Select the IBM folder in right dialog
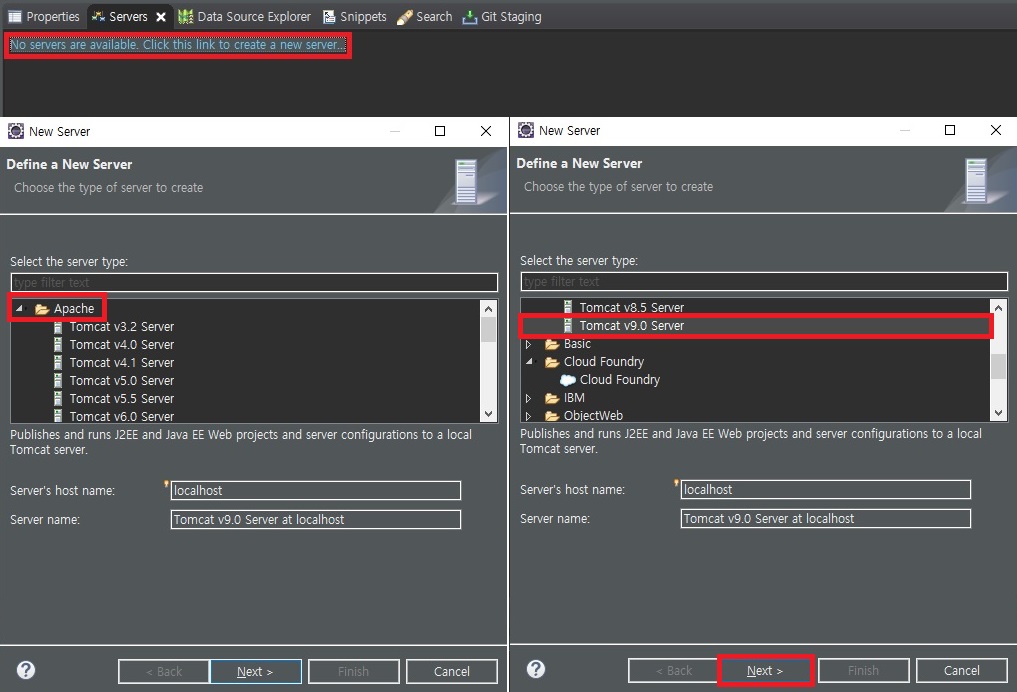This screenshot has width=1017, height=692. point(574,398)
